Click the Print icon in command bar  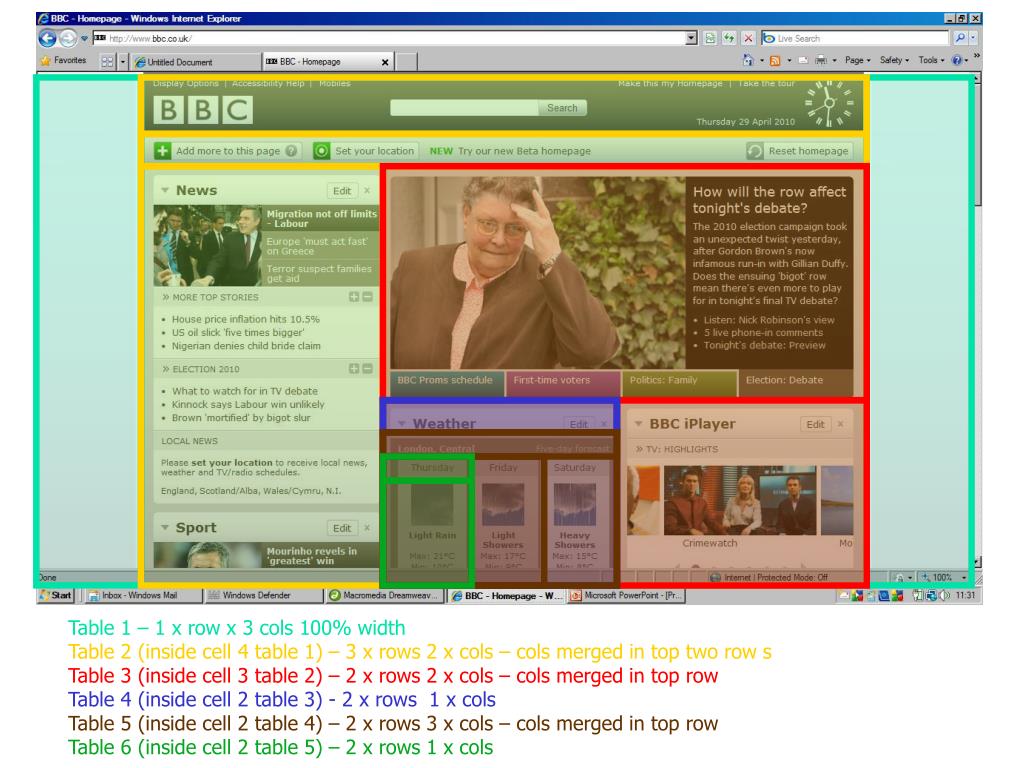point(821,61)
